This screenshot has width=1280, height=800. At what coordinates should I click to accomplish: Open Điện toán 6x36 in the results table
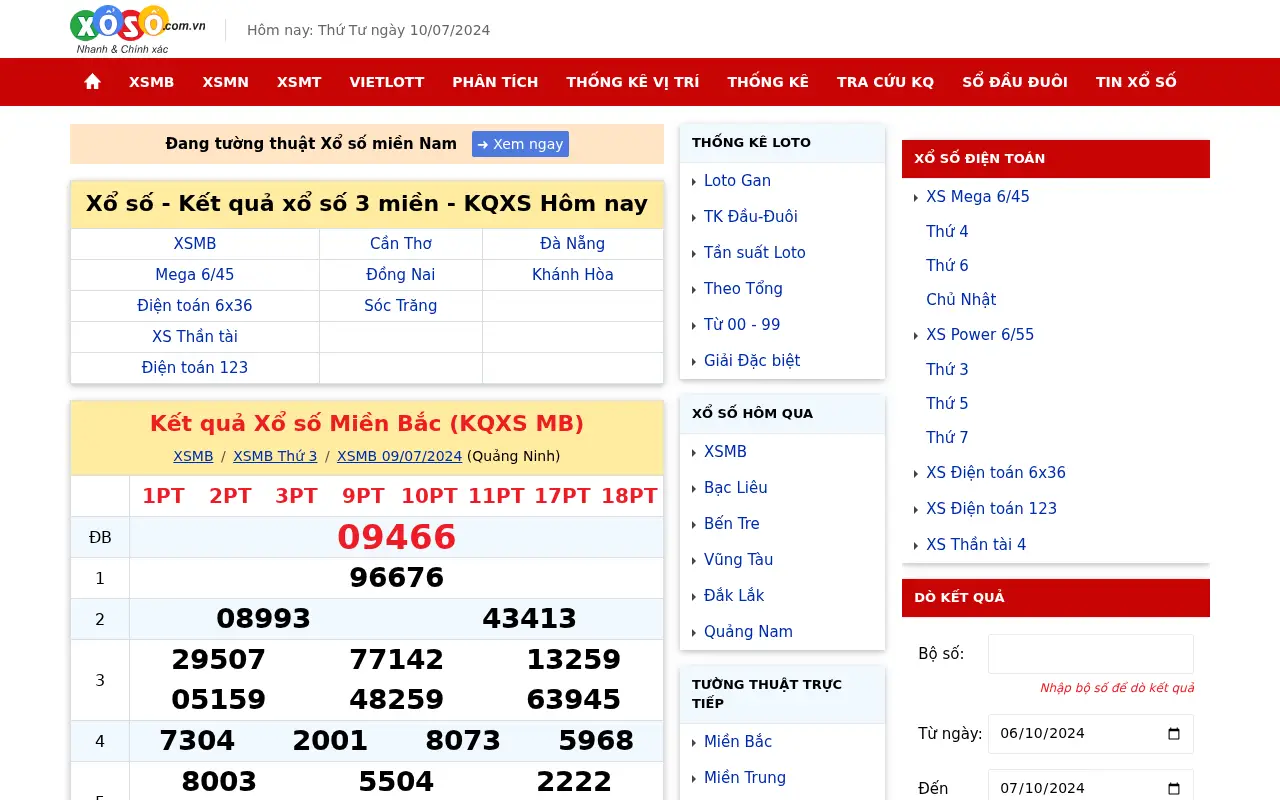pyautogui.click(x=195, y=306)
